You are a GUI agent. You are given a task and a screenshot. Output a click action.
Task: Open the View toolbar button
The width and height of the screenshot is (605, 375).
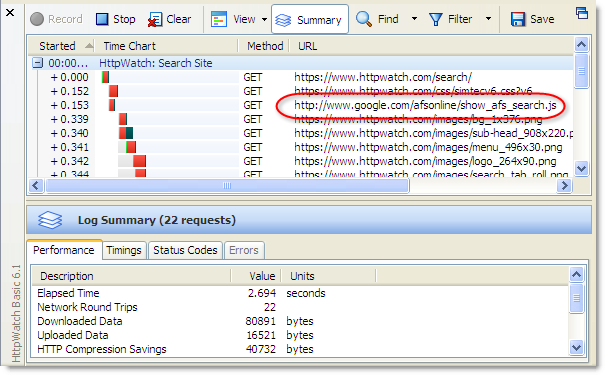pyautogui.click(x=233, y=19)
